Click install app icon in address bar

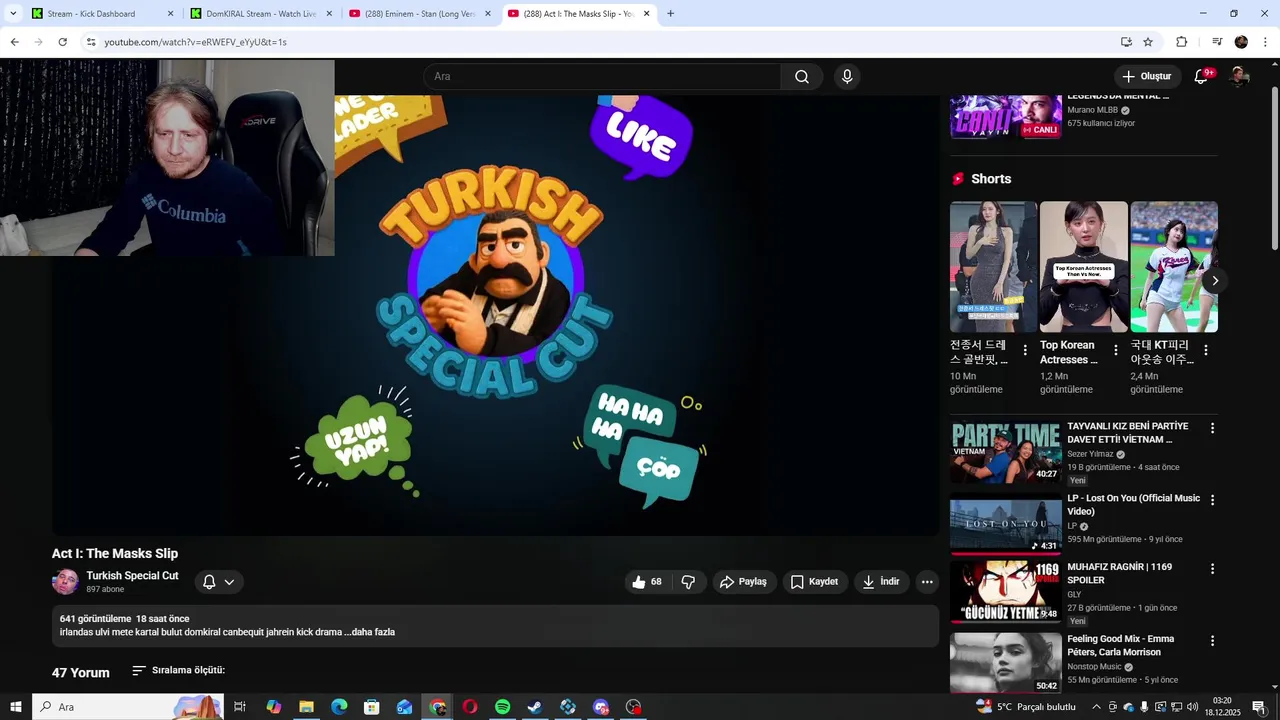1126,42
